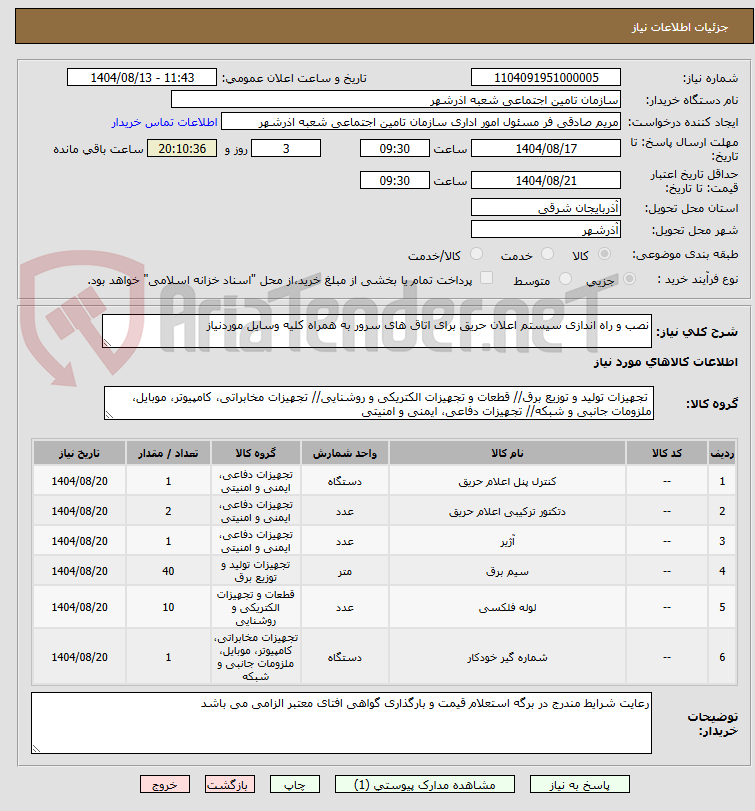Click the delivery city field 'آذرشهر'
Screen dimensions: 755x811
pyautogui.click(x=546, y=230)
